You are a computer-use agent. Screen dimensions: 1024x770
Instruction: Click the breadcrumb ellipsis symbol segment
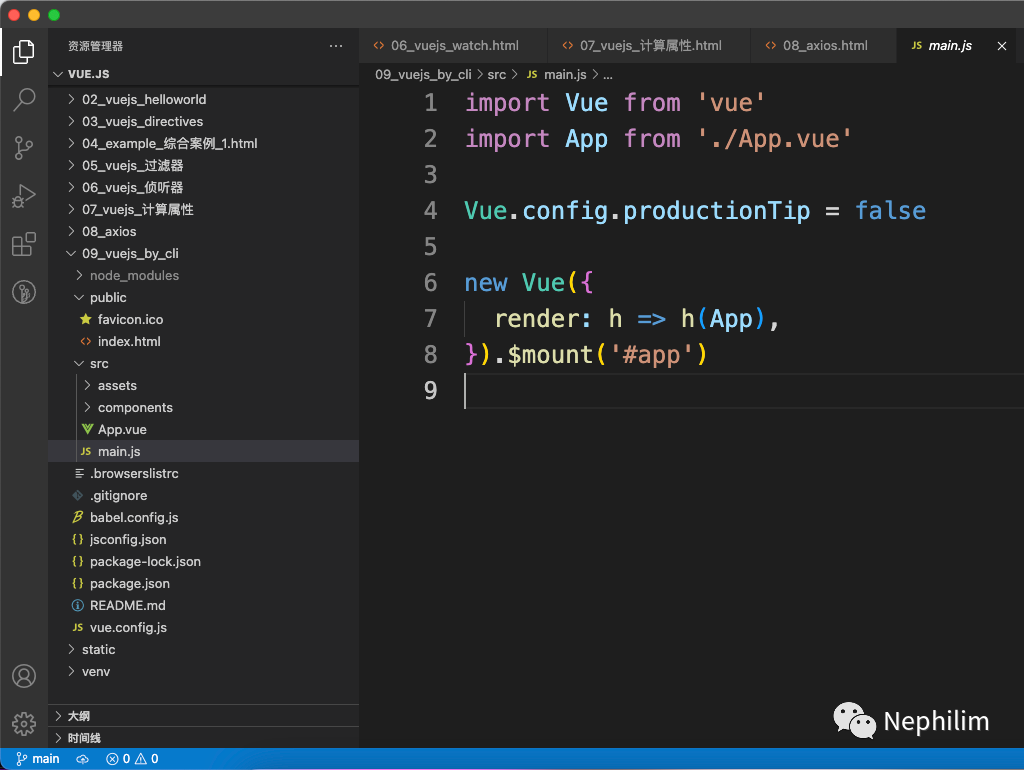608,74
